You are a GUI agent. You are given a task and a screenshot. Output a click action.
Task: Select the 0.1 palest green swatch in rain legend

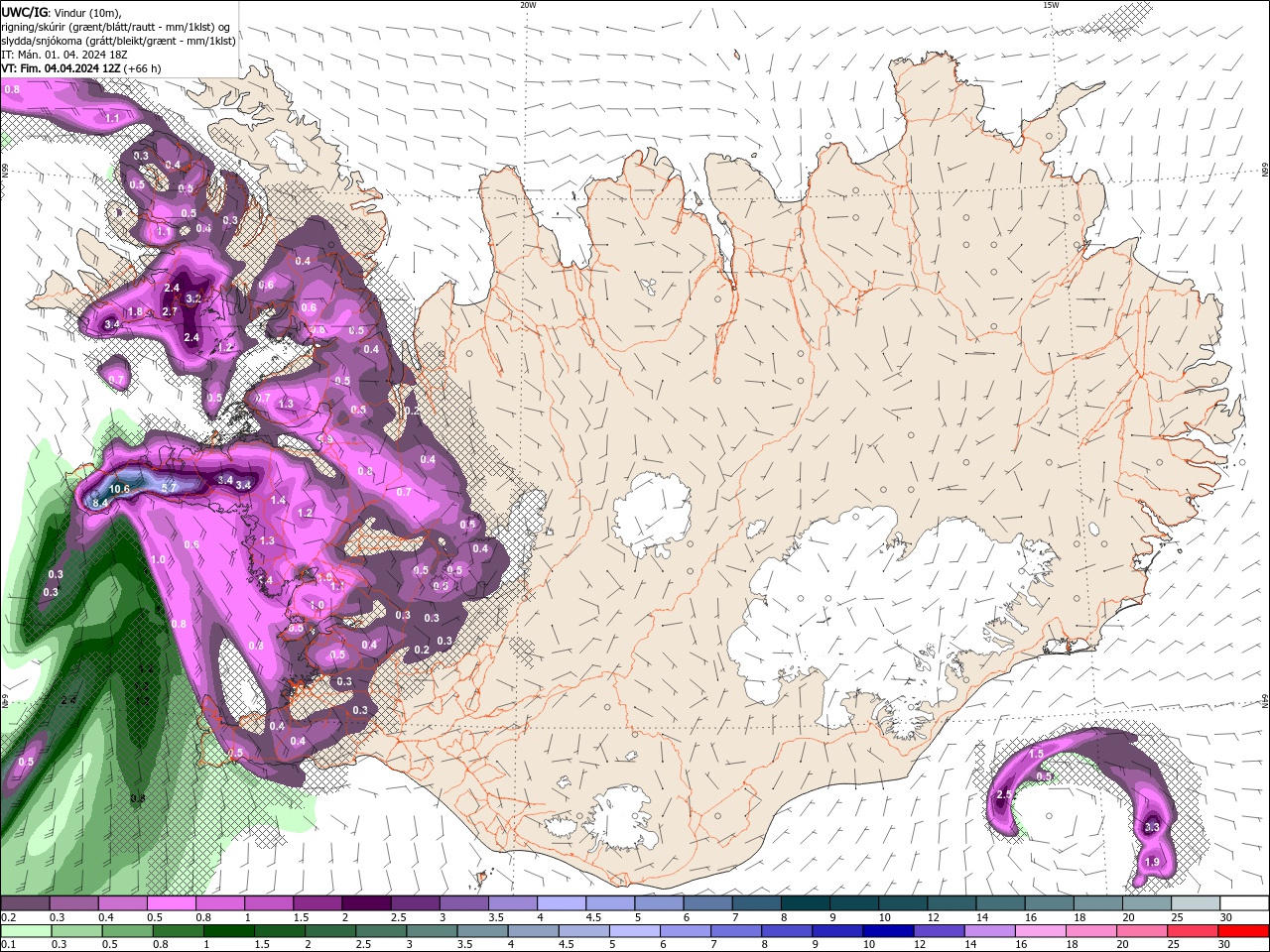click(25, 931)
